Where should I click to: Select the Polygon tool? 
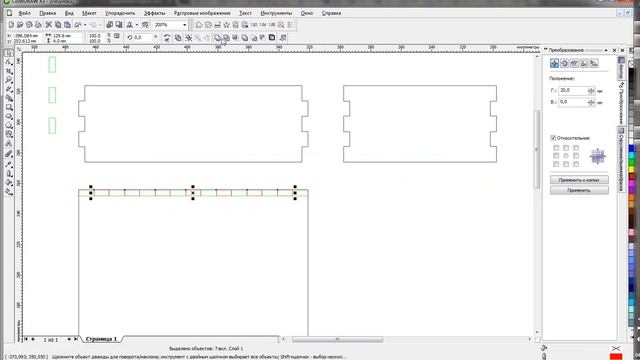click(9, 125)
